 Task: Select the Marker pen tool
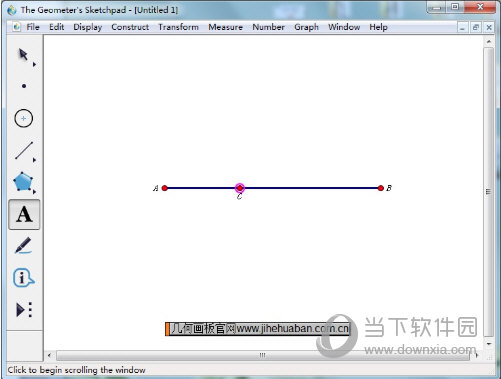tap(23, 246)
